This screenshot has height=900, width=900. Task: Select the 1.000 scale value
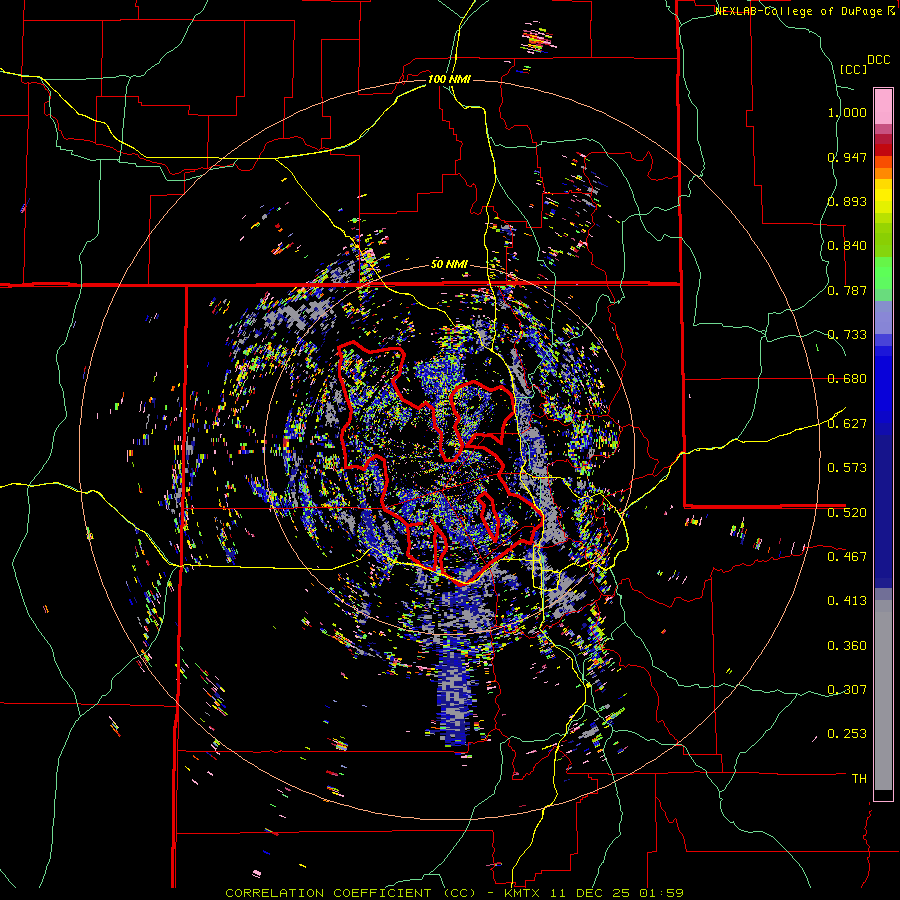click(x=847, y=112)
